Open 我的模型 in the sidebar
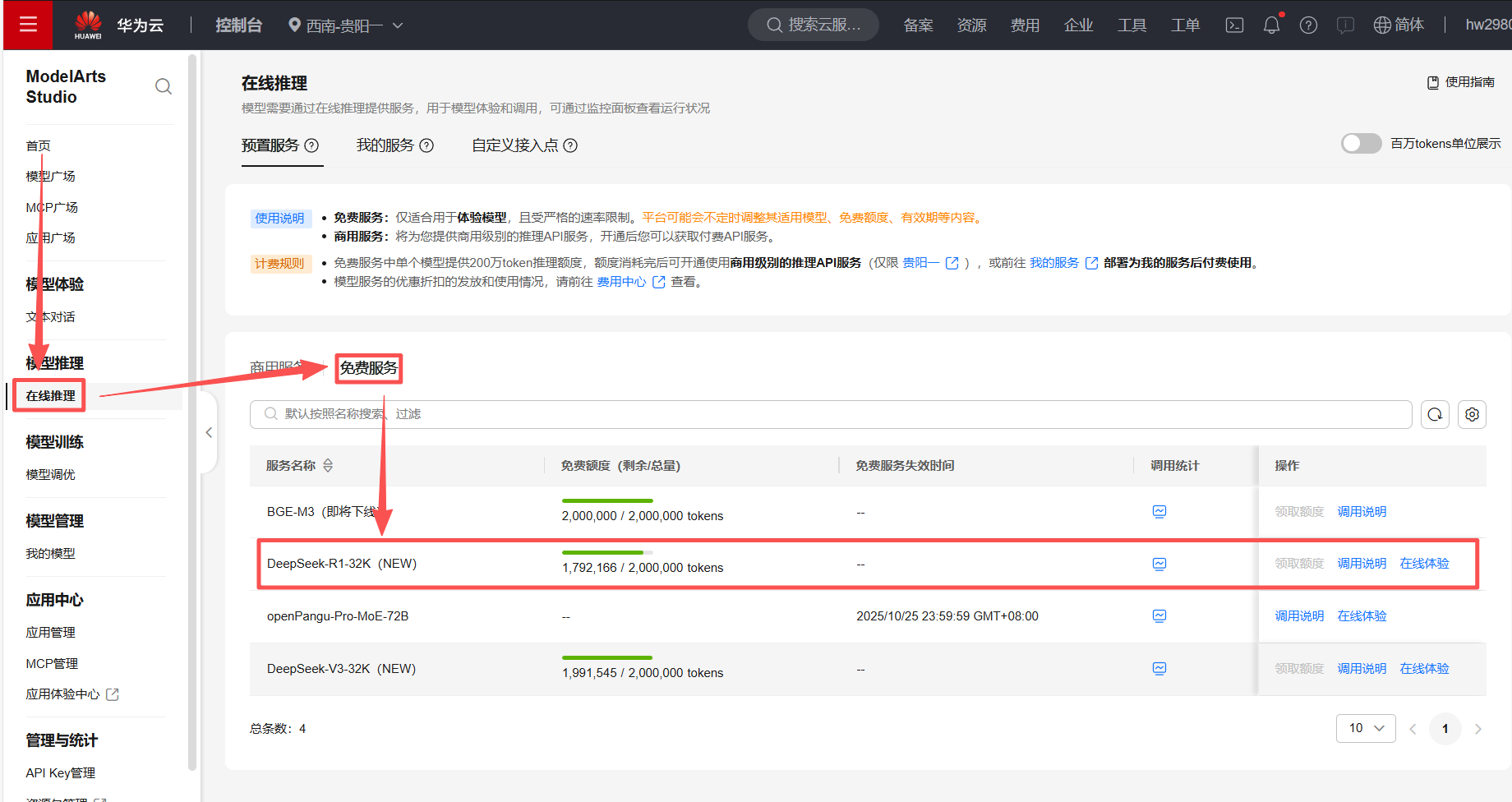The height and width of the screenshot is (802, 1512). pos(50,554)
